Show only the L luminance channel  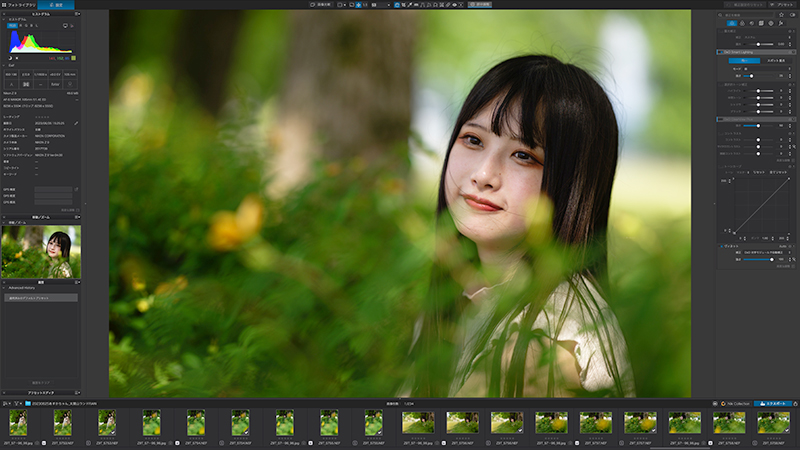click(36, 26)
